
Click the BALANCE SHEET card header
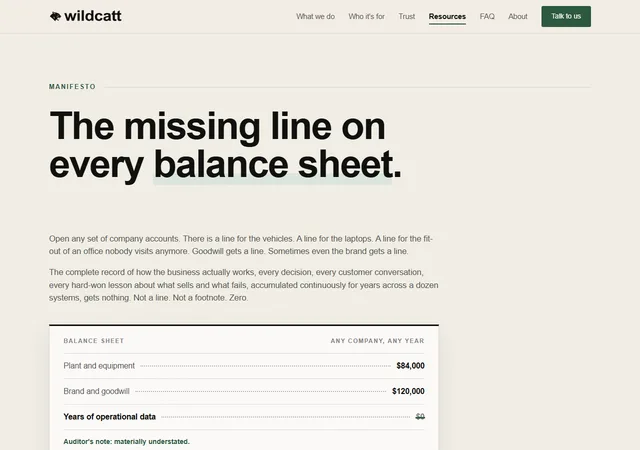click(93, 341)
